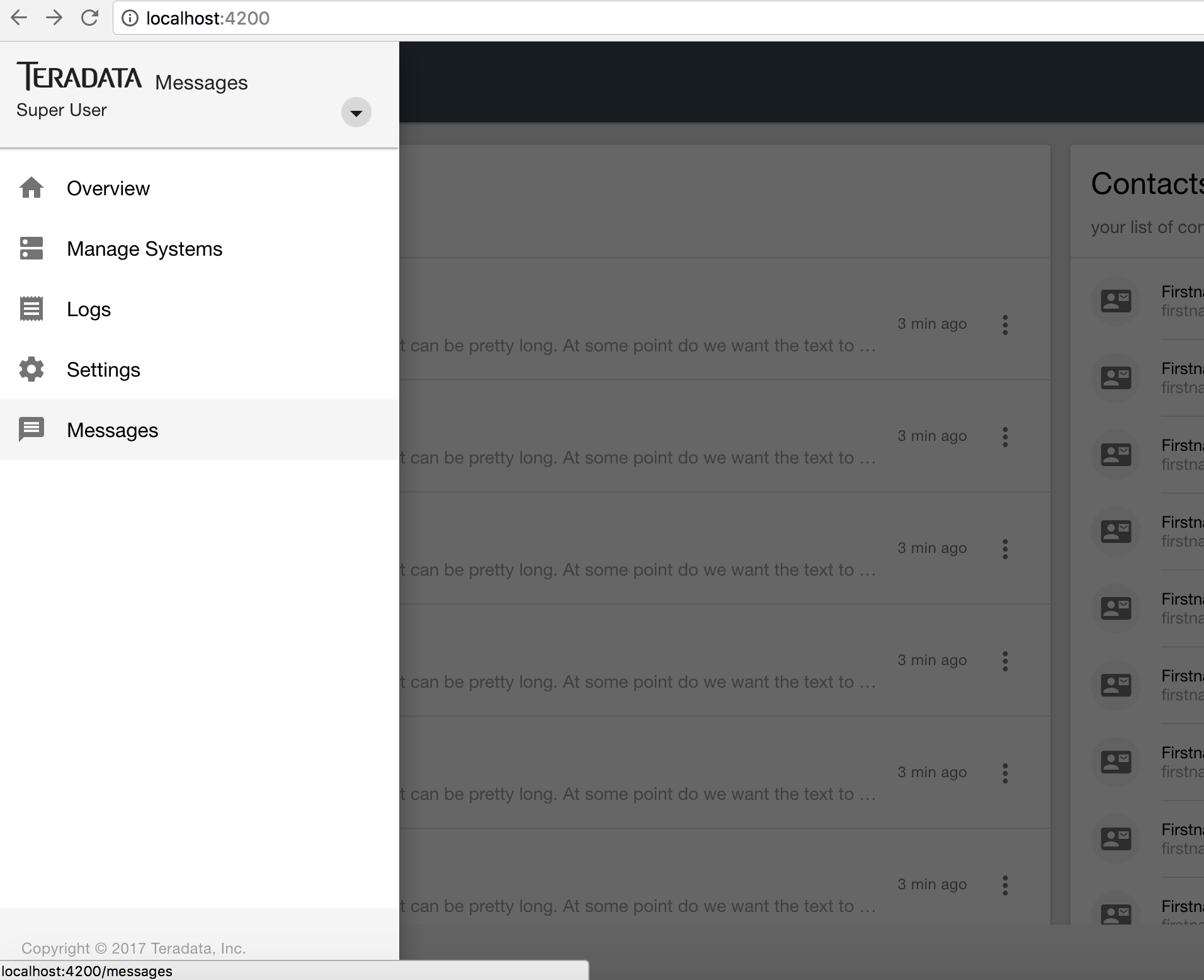The height and width of the screenshot is (980, 1204).
Task: Open the last message's three-dot menu
Action: pyautogui.click(x=1005, y=886)
